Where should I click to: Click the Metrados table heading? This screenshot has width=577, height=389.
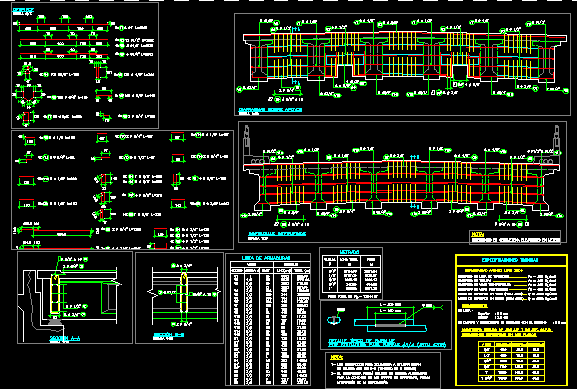tap(349, 252)
